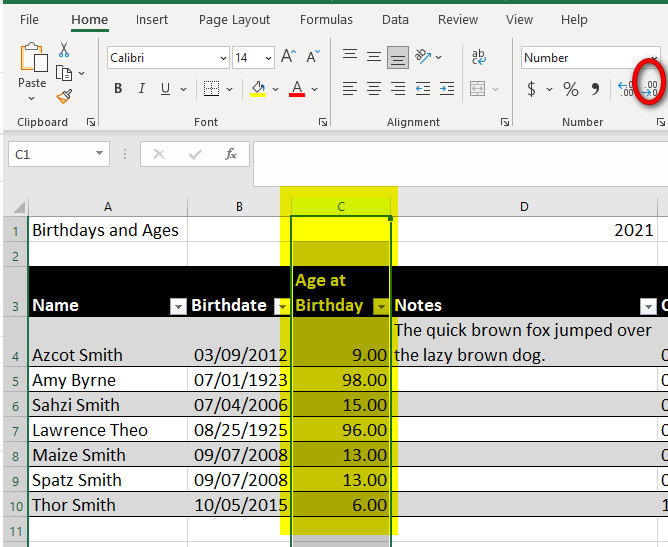Switch to Page Layout tab
The height and width of the screenshot is (547, 668).
point(234,19)
